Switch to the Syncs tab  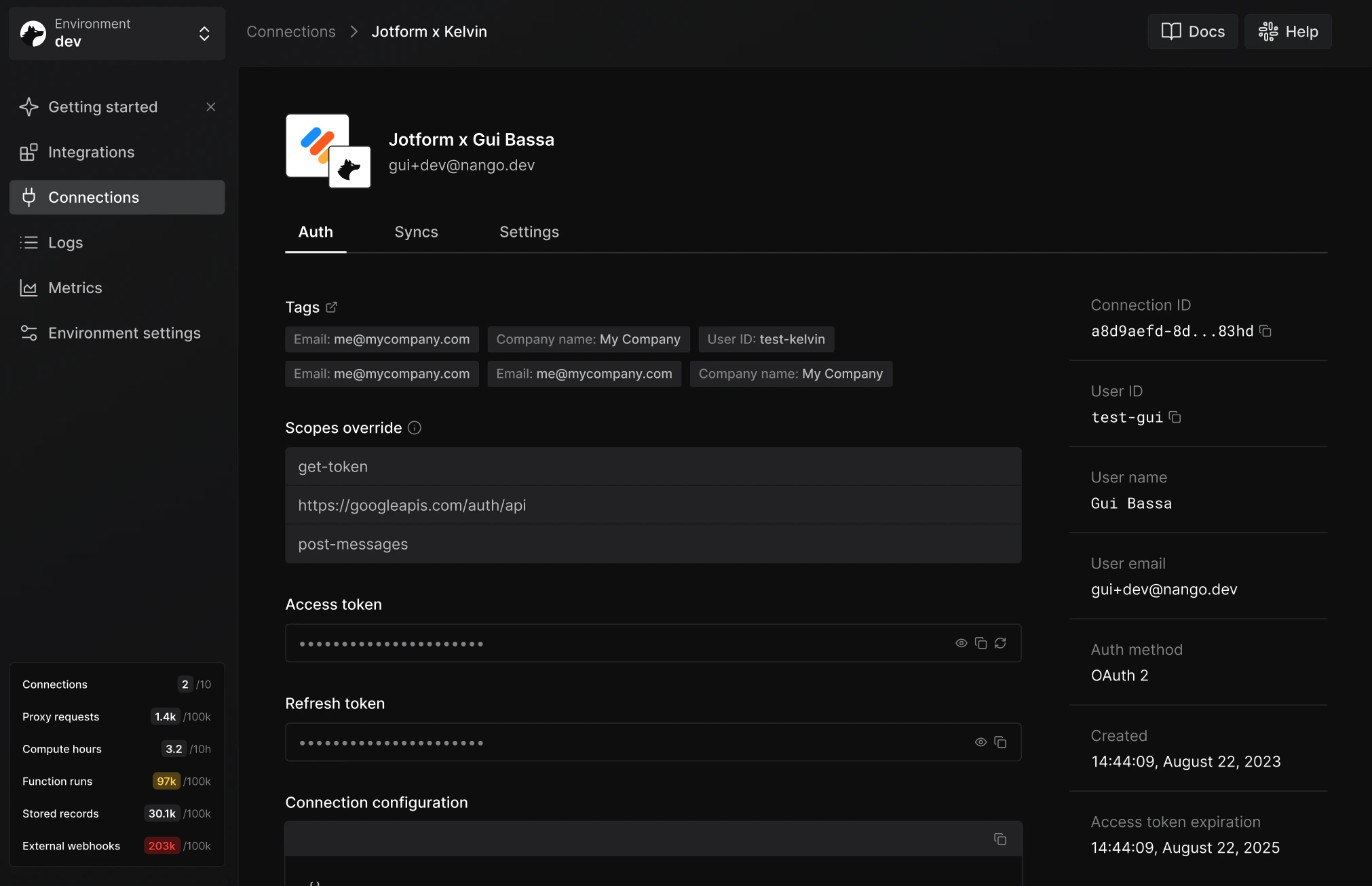point(416,232)
